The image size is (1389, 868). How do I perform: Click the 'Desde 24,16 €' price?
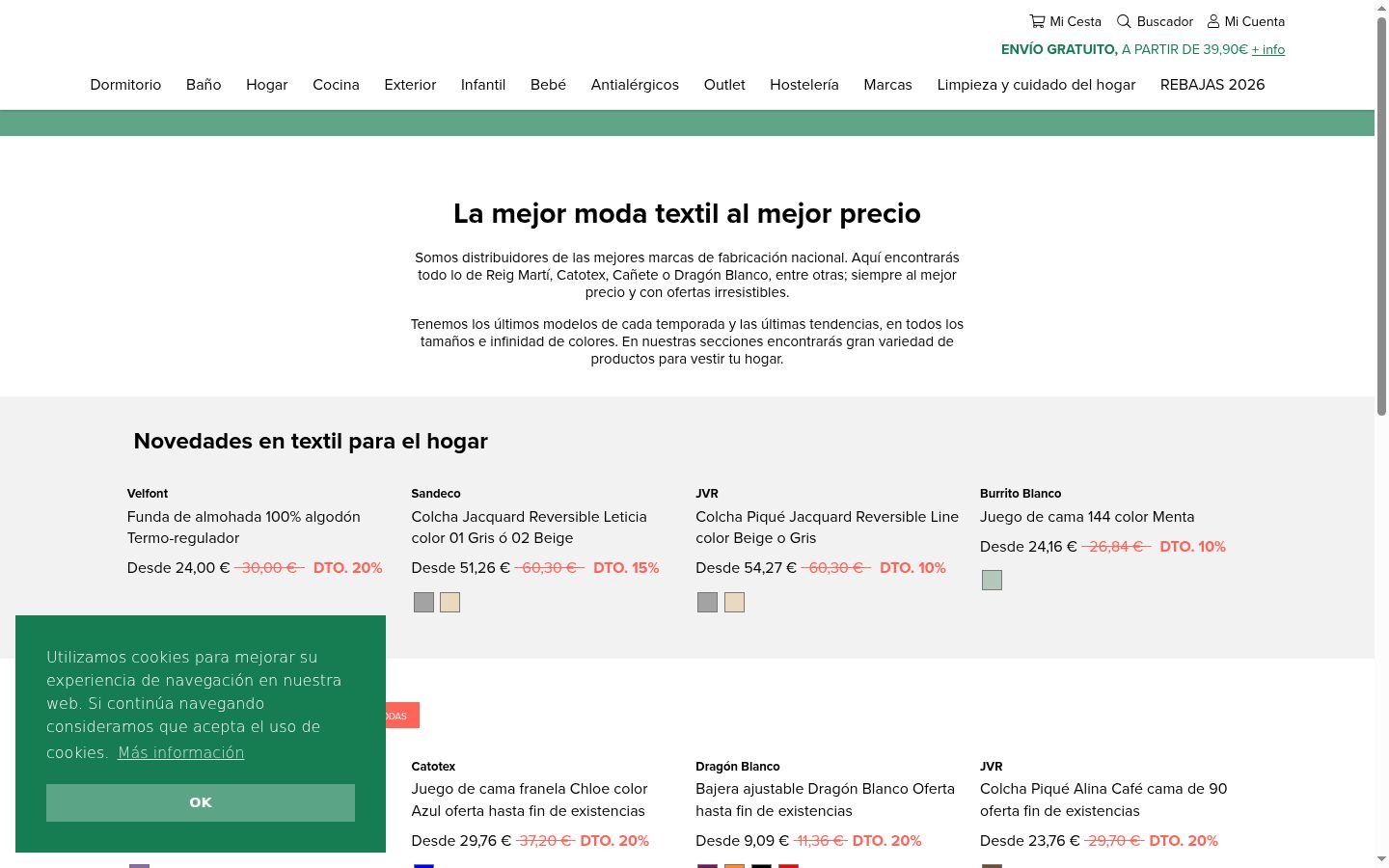pyautogui.click(x=1028, y=547)
